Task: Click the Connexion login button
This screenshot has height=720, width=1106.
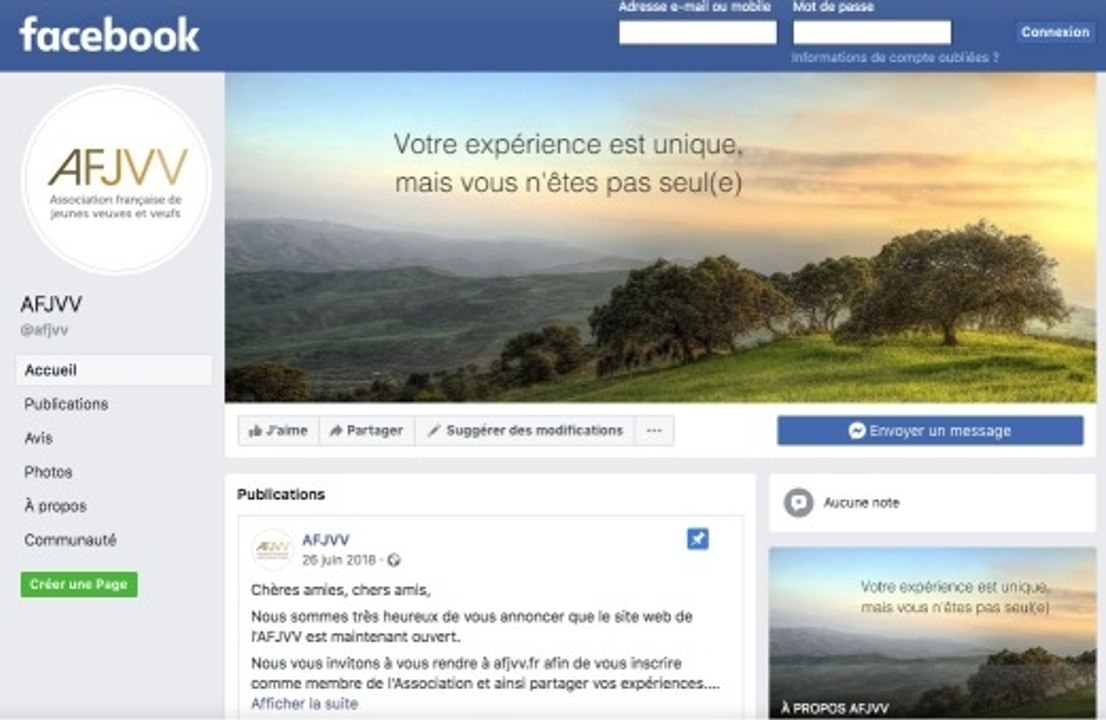Action: coord(1055,32)
